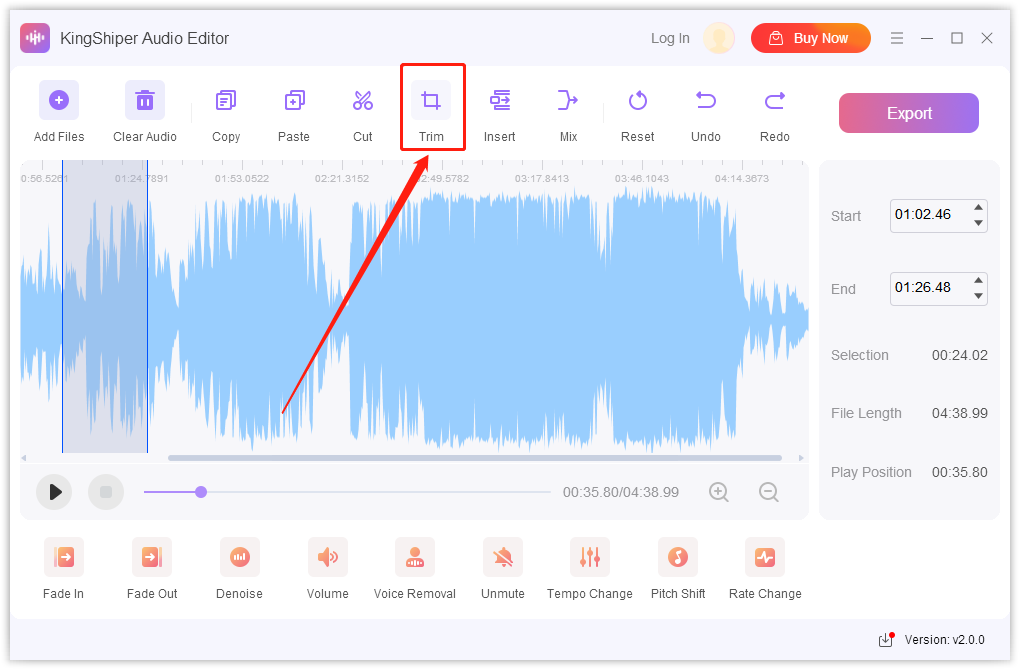Open the Denoise effect

pos(239,557)
